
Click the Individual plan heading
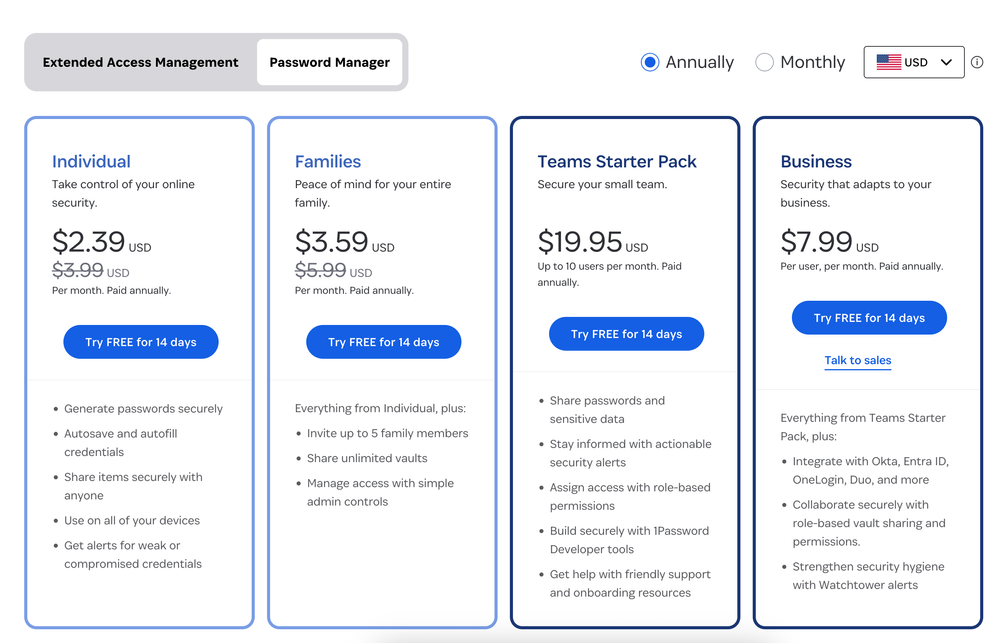[x=91, y=161]
